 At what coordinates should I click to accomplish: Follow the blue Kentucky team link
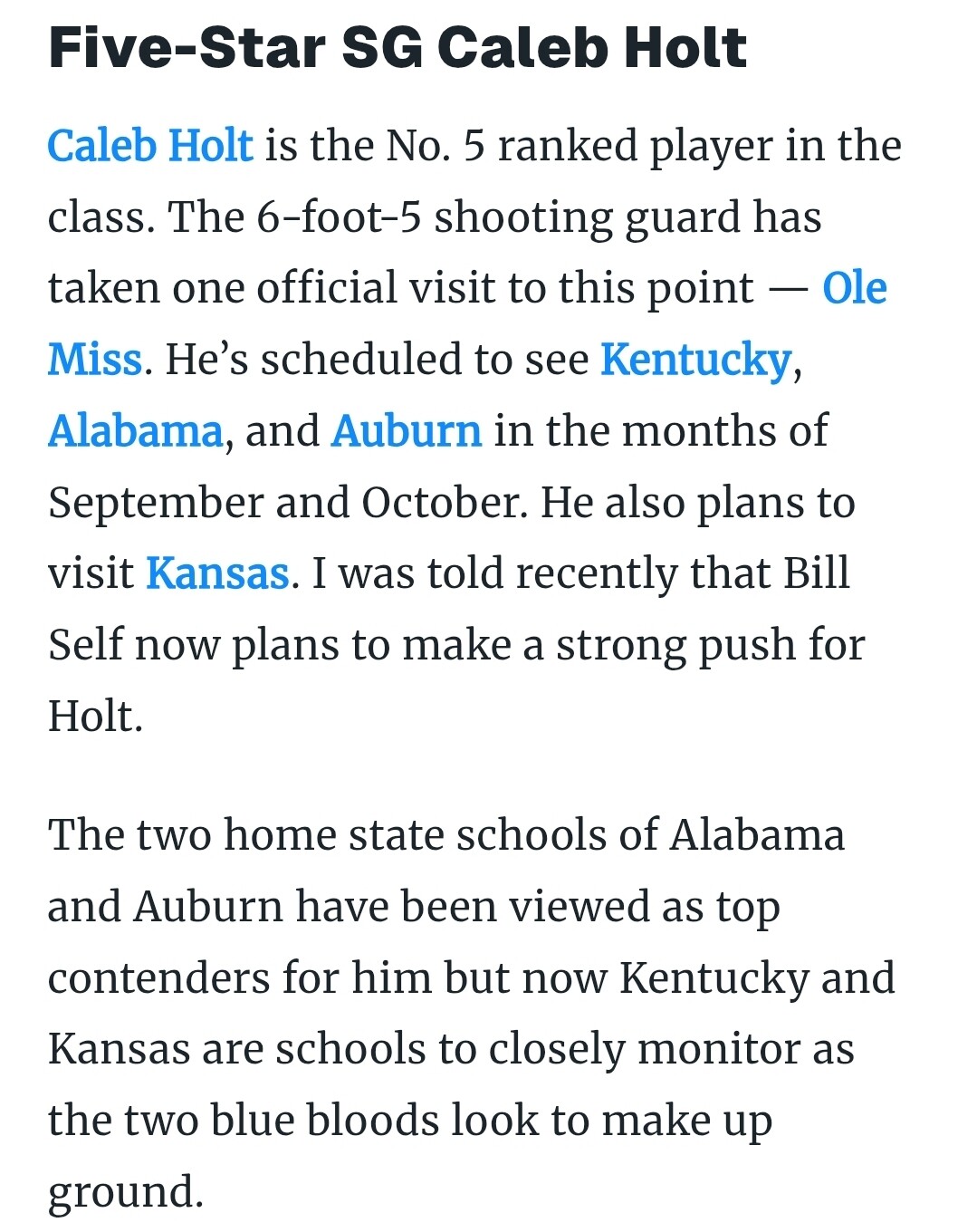pyautogui.click(x=696, y=361)
